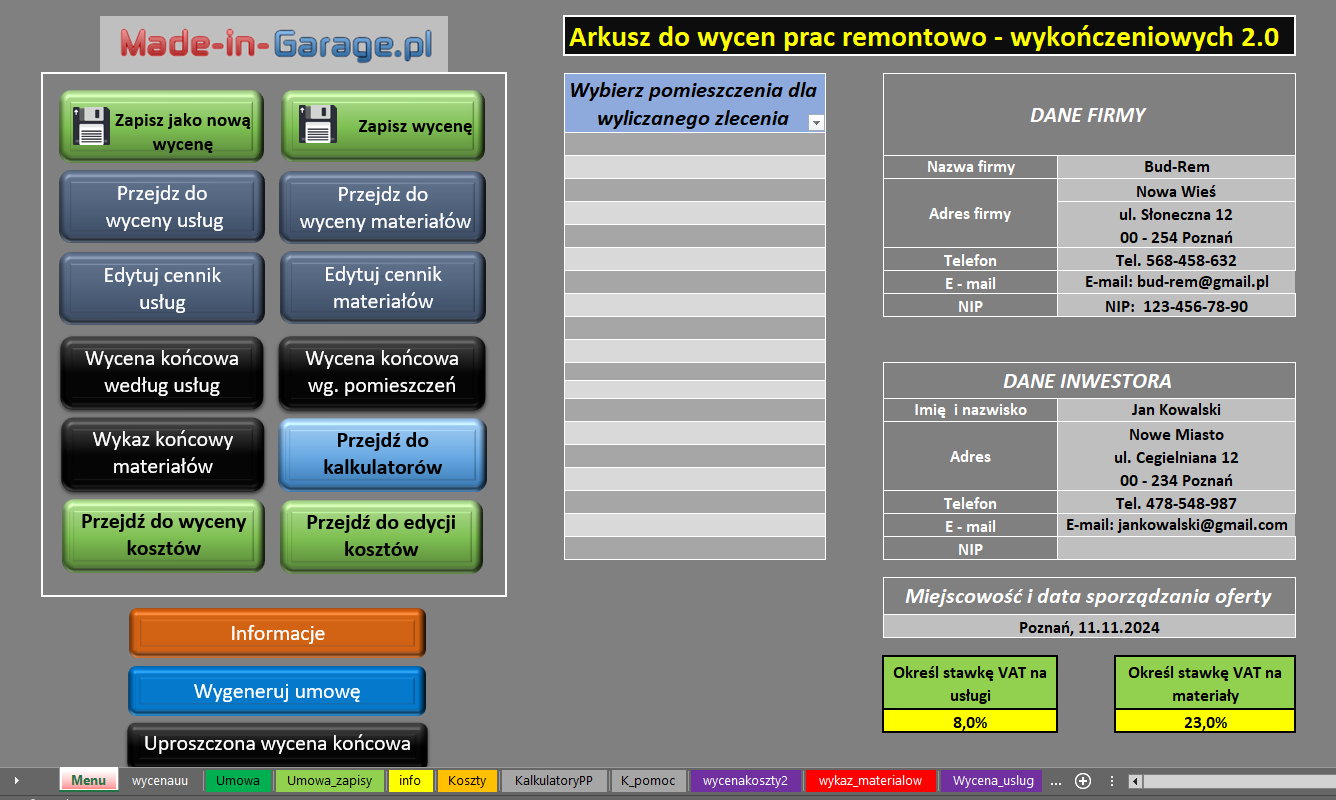Open the sheet tab options three-dot icon

pyautogui.click(x=1111, y=781)
